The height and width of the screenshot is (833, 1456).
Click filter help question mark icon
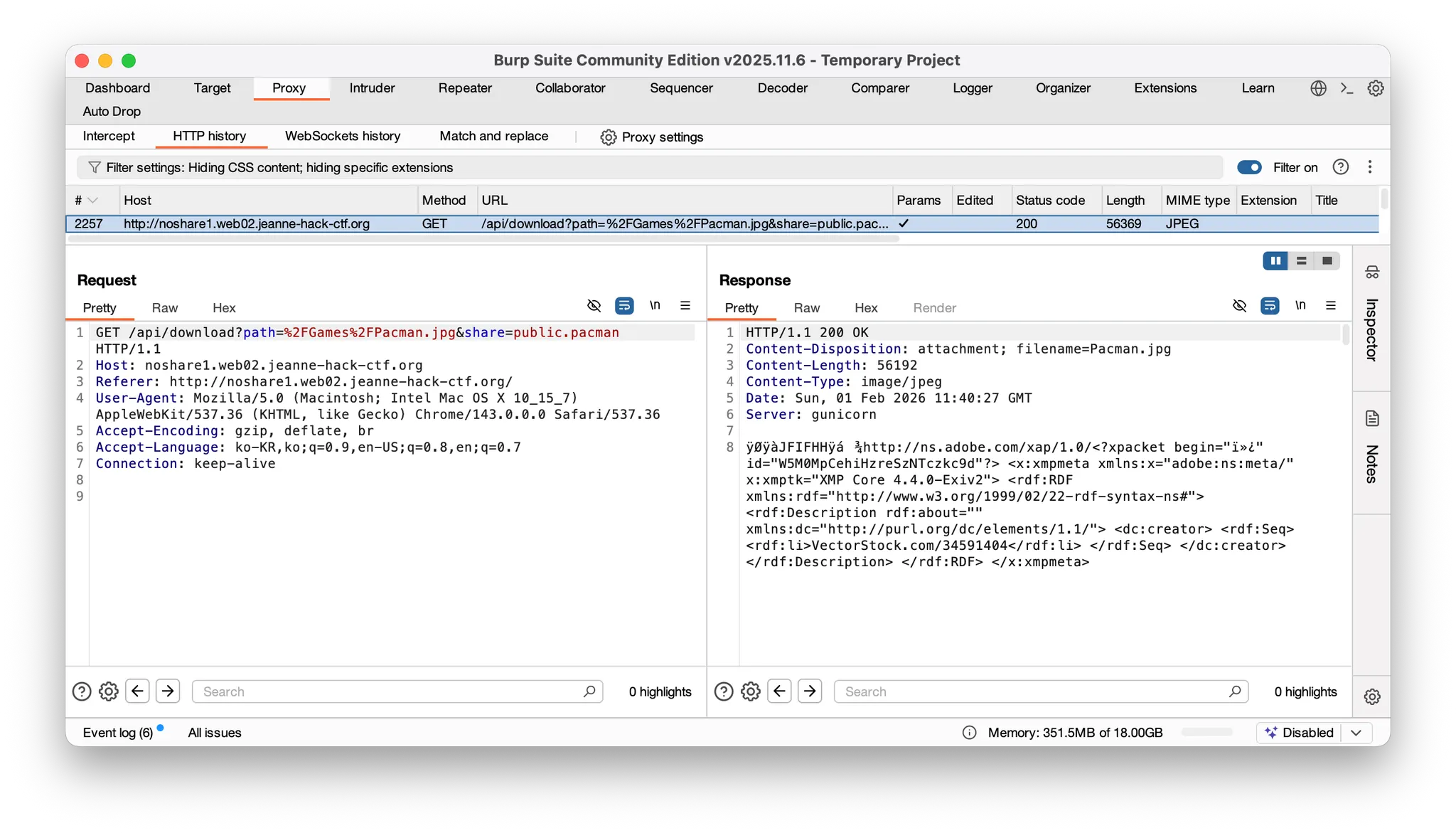click(x=1341, y=167)
